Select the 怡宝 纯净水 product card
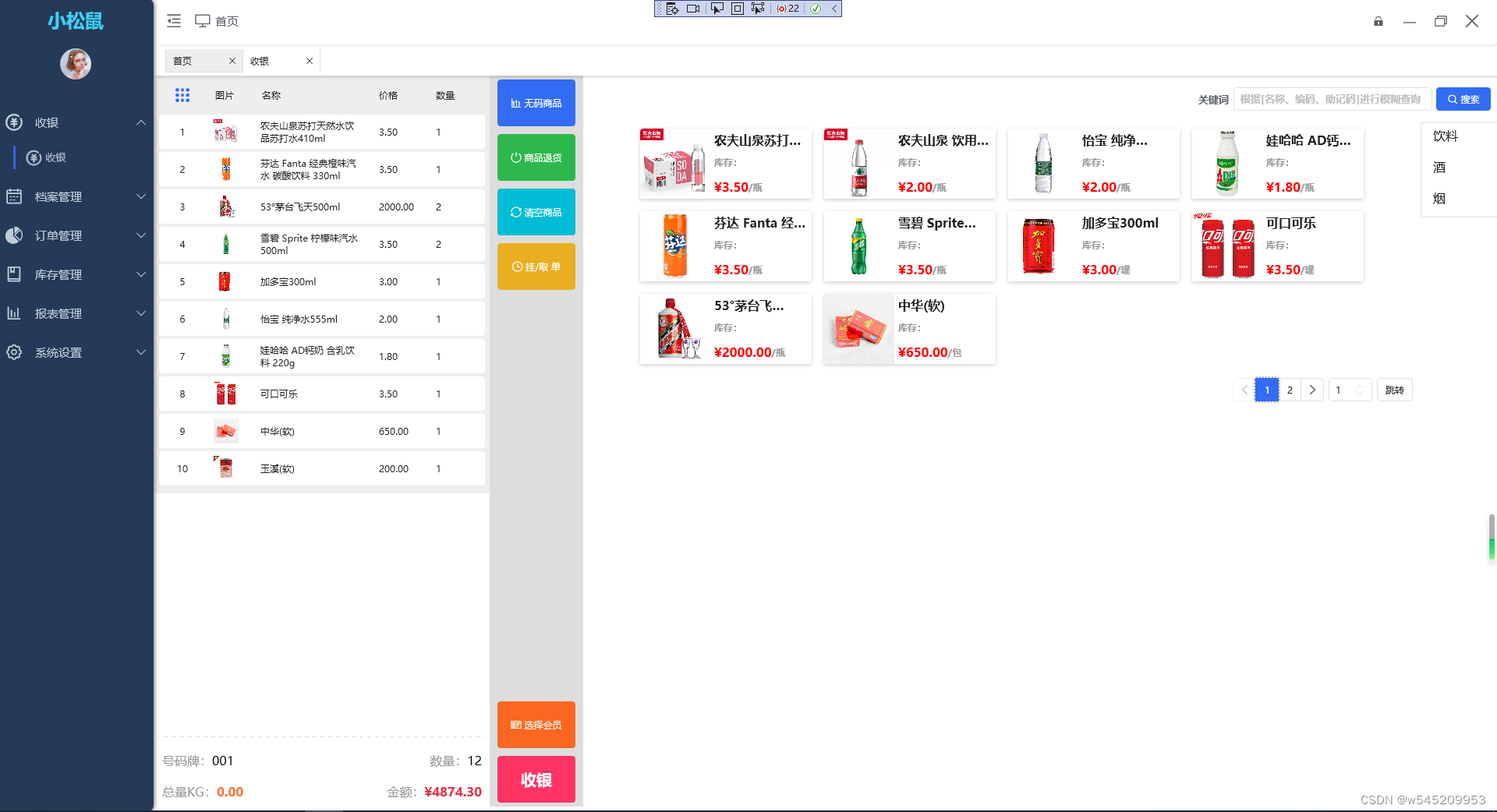 pyautogui.click(x=1093, y=164)
